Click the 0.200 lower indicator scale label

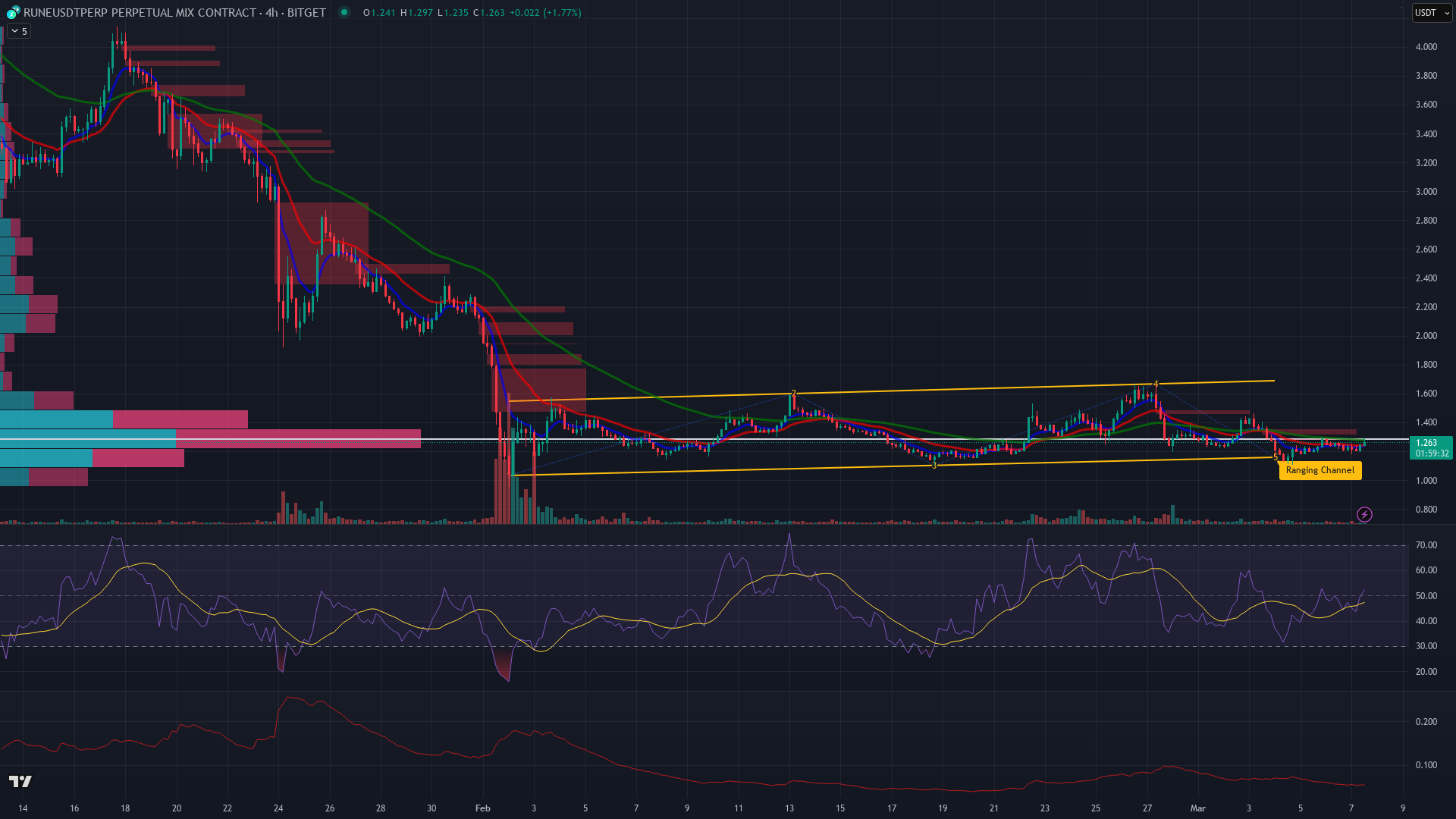coord(1426,722)
